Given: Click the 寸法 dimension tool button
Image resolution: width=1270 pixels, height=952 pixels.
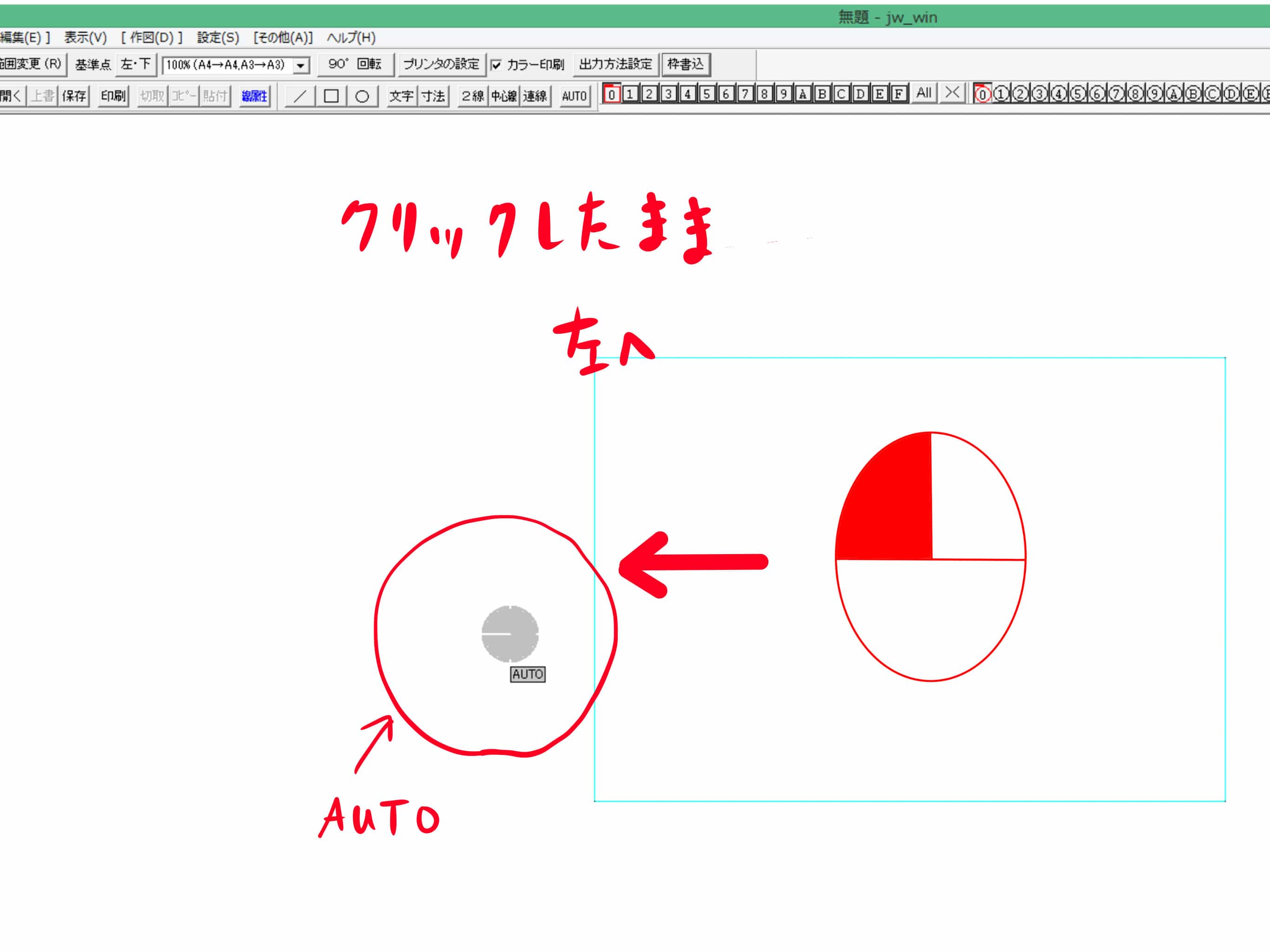Looking at the screenshot, I should tap(433, 96).
